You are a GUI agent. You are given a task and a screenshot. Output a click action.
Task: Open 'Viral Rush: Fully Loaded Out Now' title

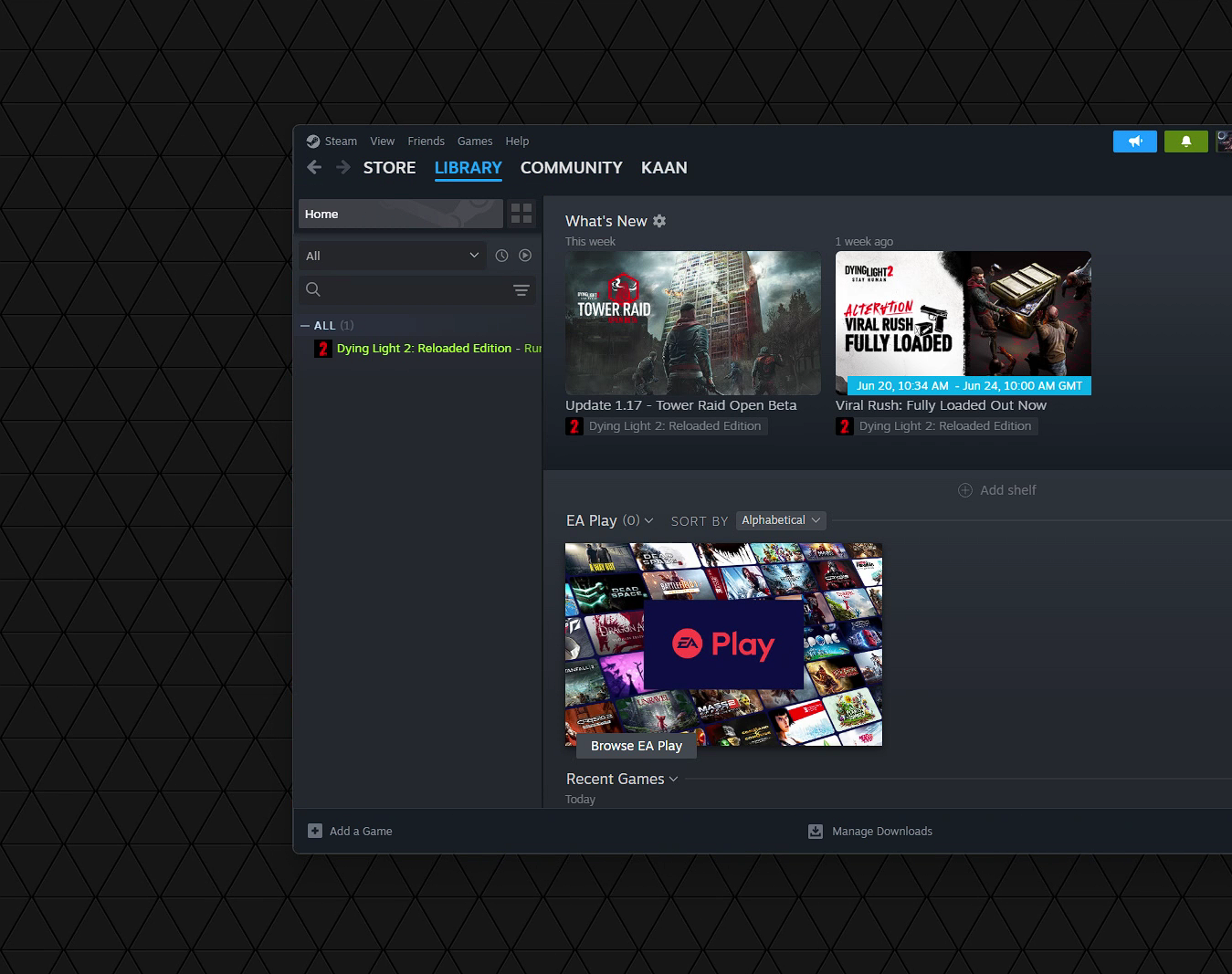tap(942, 405)
